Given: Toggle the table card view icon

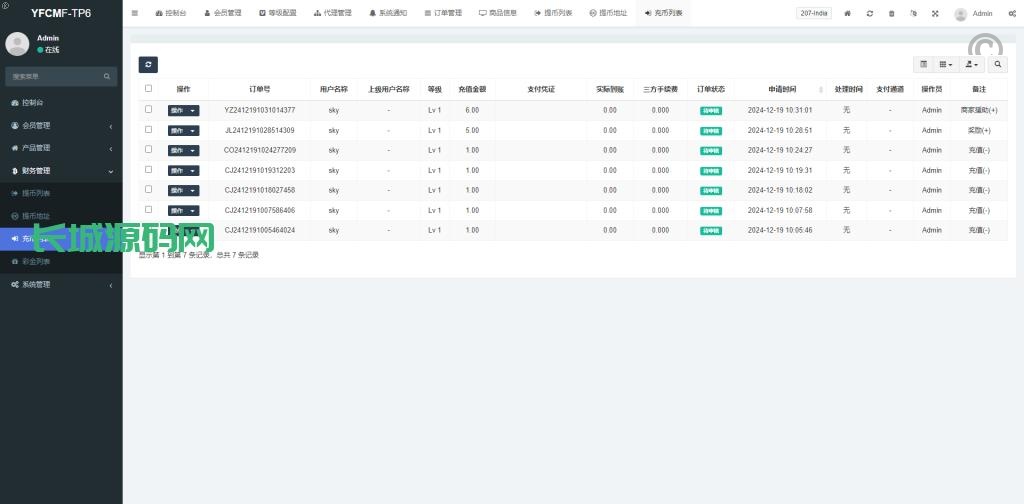Looking at the screenshot, I should [x=923, y=64].
